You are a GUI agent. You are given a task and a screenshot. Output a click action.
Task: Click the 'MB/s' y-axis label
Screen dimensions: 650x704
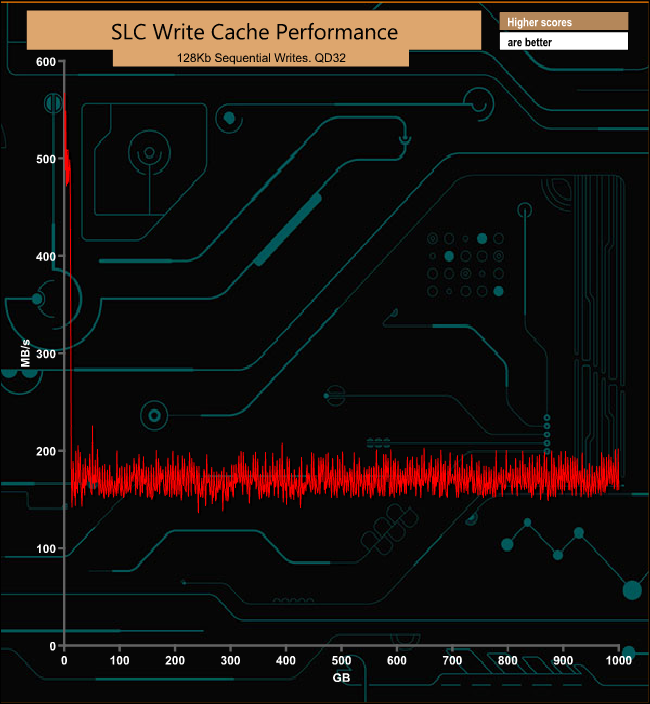pos(26,353)
